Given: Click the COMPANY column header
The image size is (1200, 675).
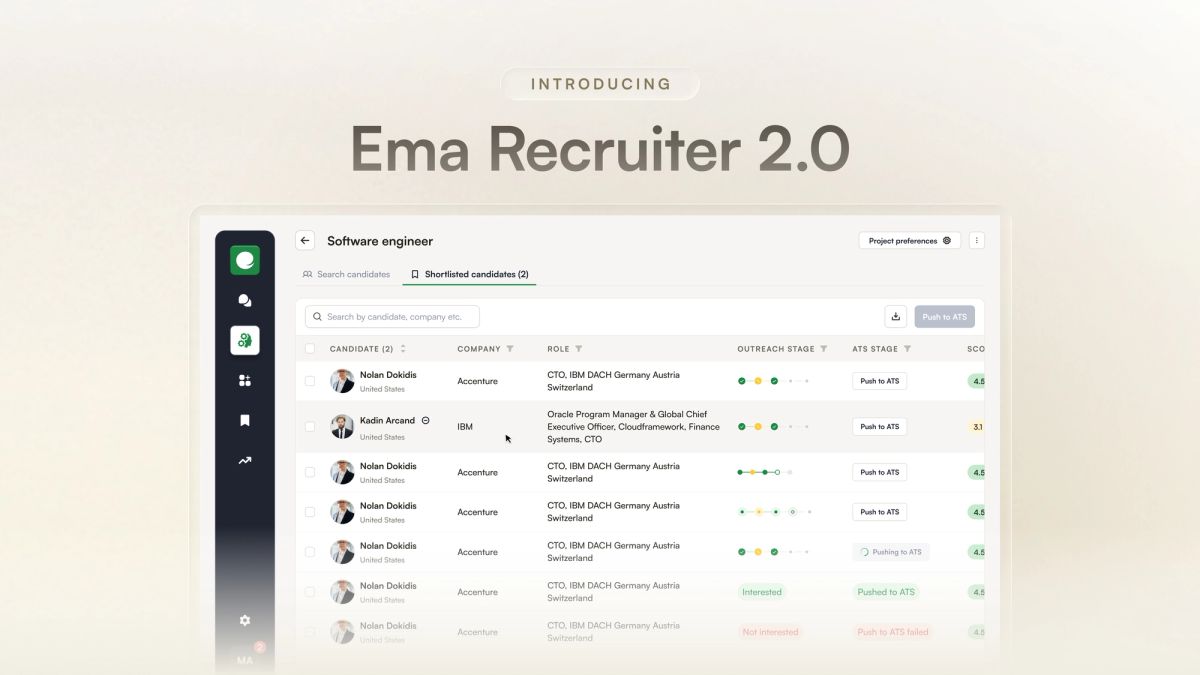Looking at the screenshot, I should tap(479, 349).
